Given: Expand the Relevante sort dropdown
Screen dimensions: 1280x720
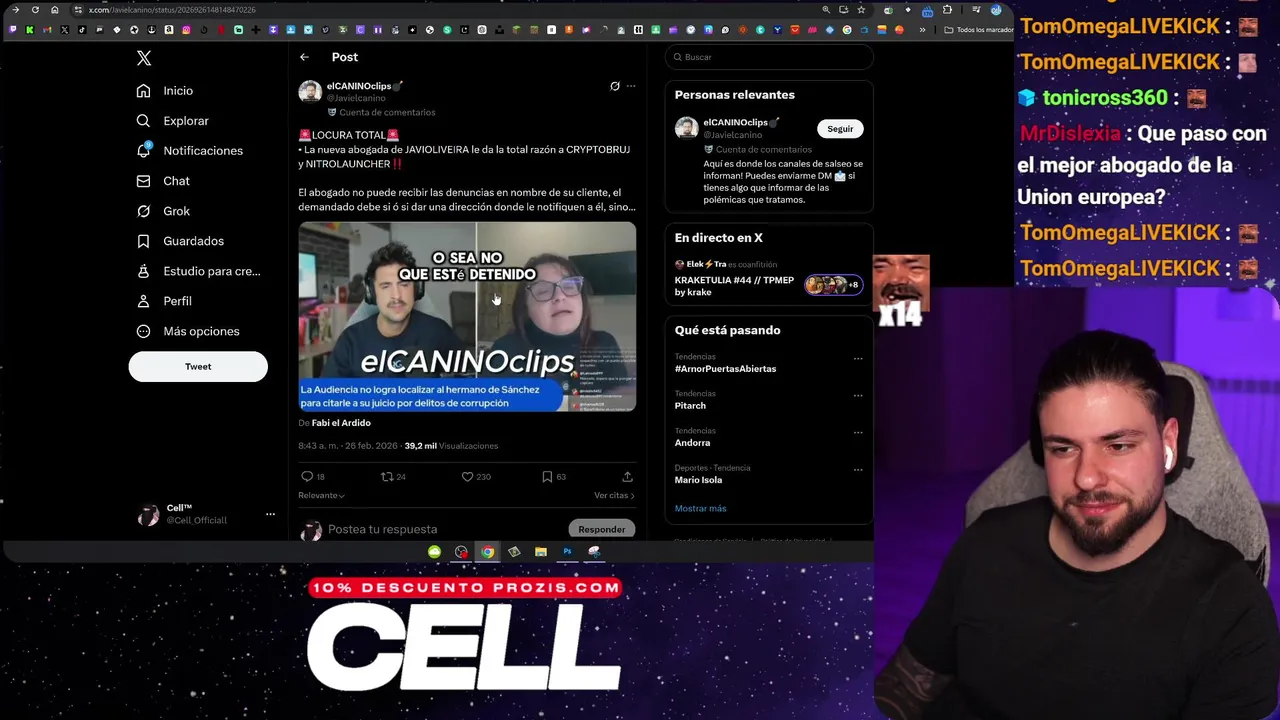Looking at the screenshot, I should click(321, 495).
